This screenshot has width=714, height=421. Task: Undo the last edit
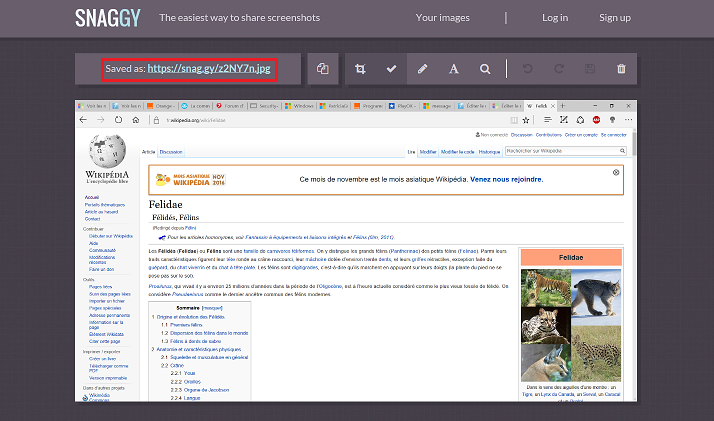(528, 69)
